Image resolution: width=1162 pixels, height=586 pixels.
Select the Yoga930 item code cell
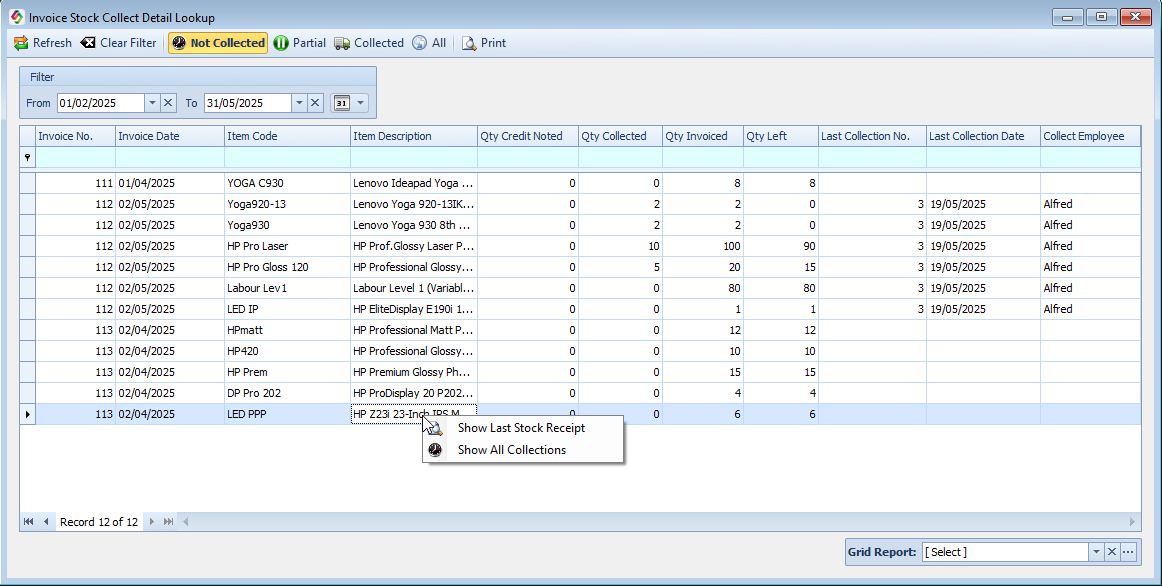(288, 225)
